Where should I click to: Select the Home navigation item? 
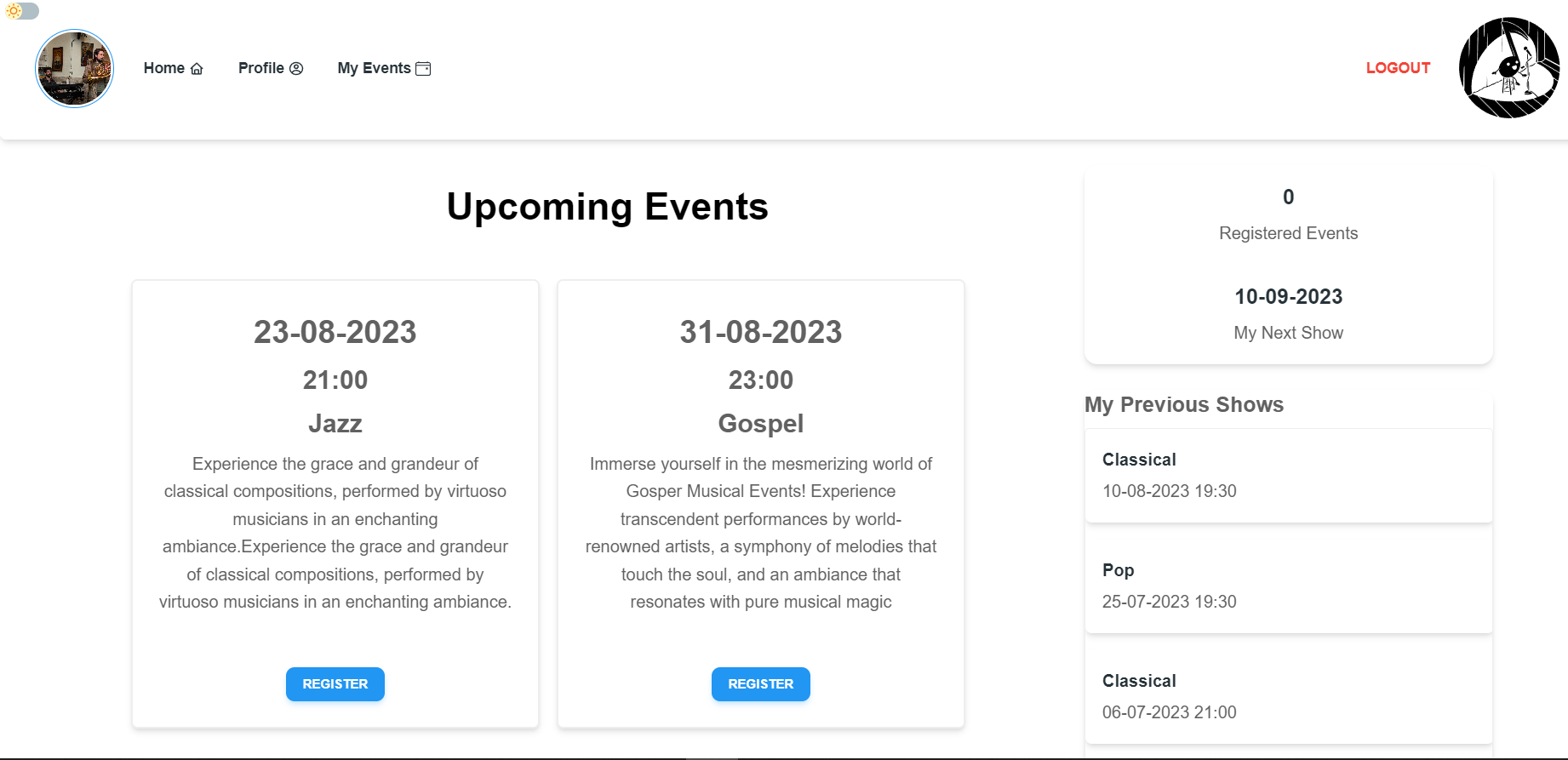point(165,68)
